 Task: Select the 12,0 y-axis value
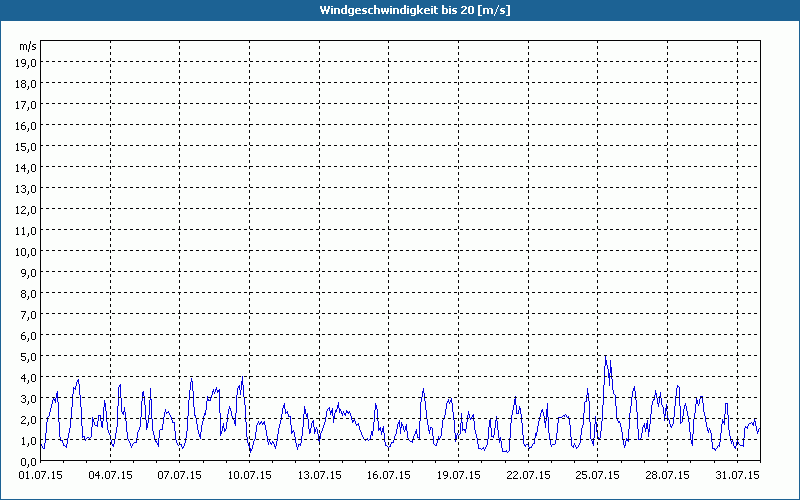pos(27,210)
